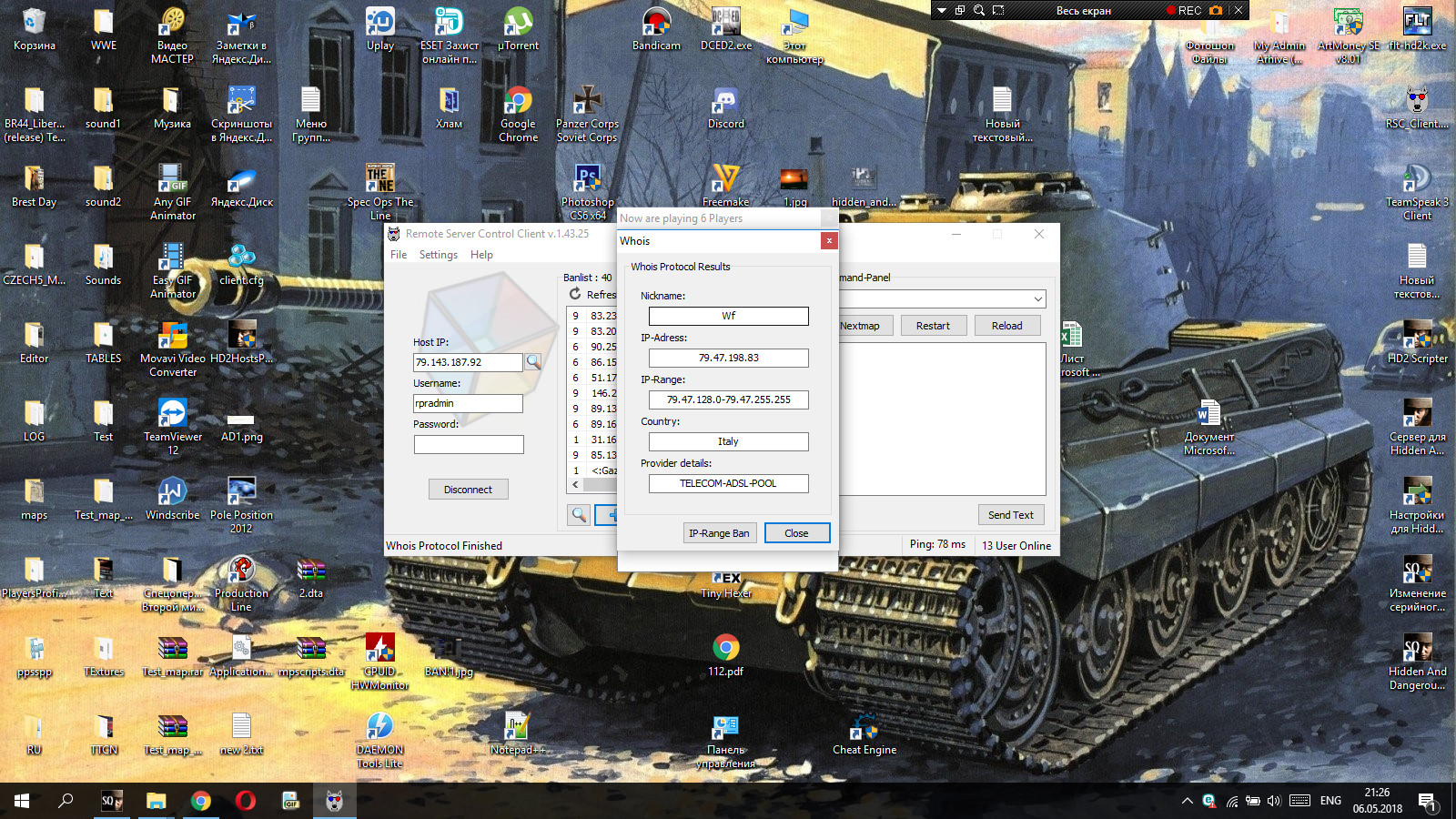Open the Панель управления desktop icon
Screen dimensions: 1456x819
pyautogui.click(x=726, y=741)
